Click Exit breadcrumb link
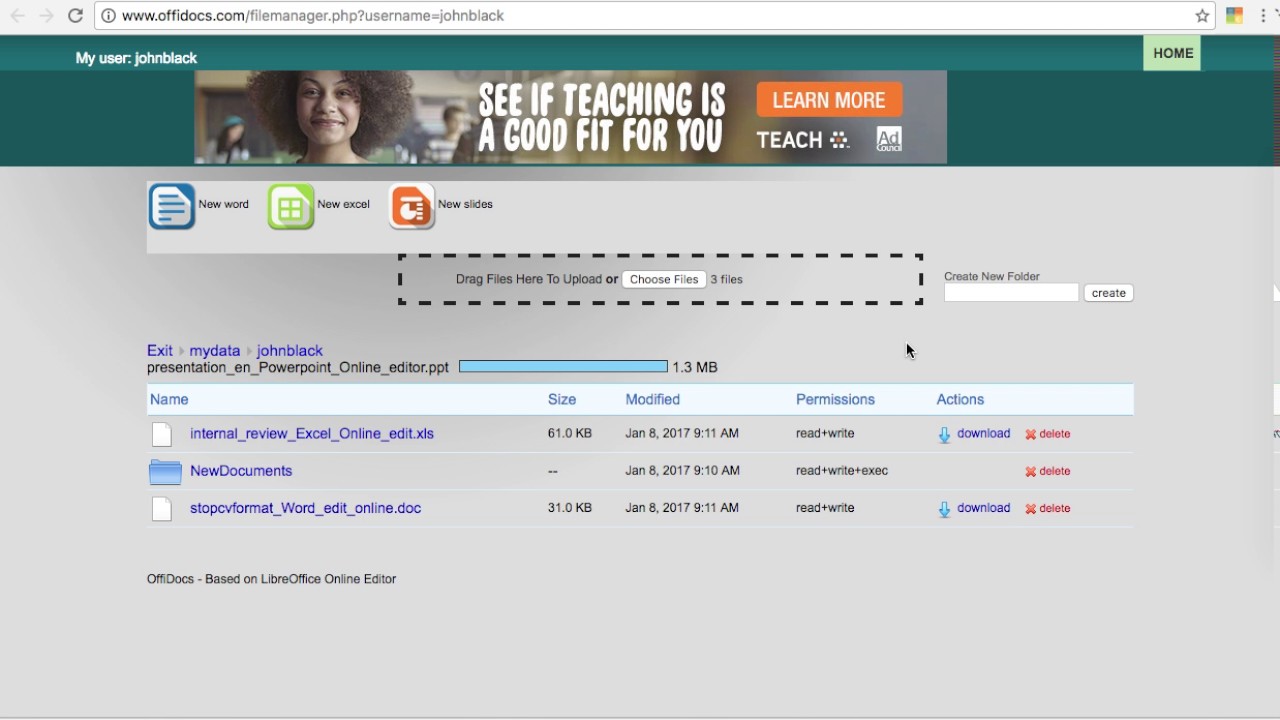The height and width of the screenshot is (720, 1280). coord(160,351)
